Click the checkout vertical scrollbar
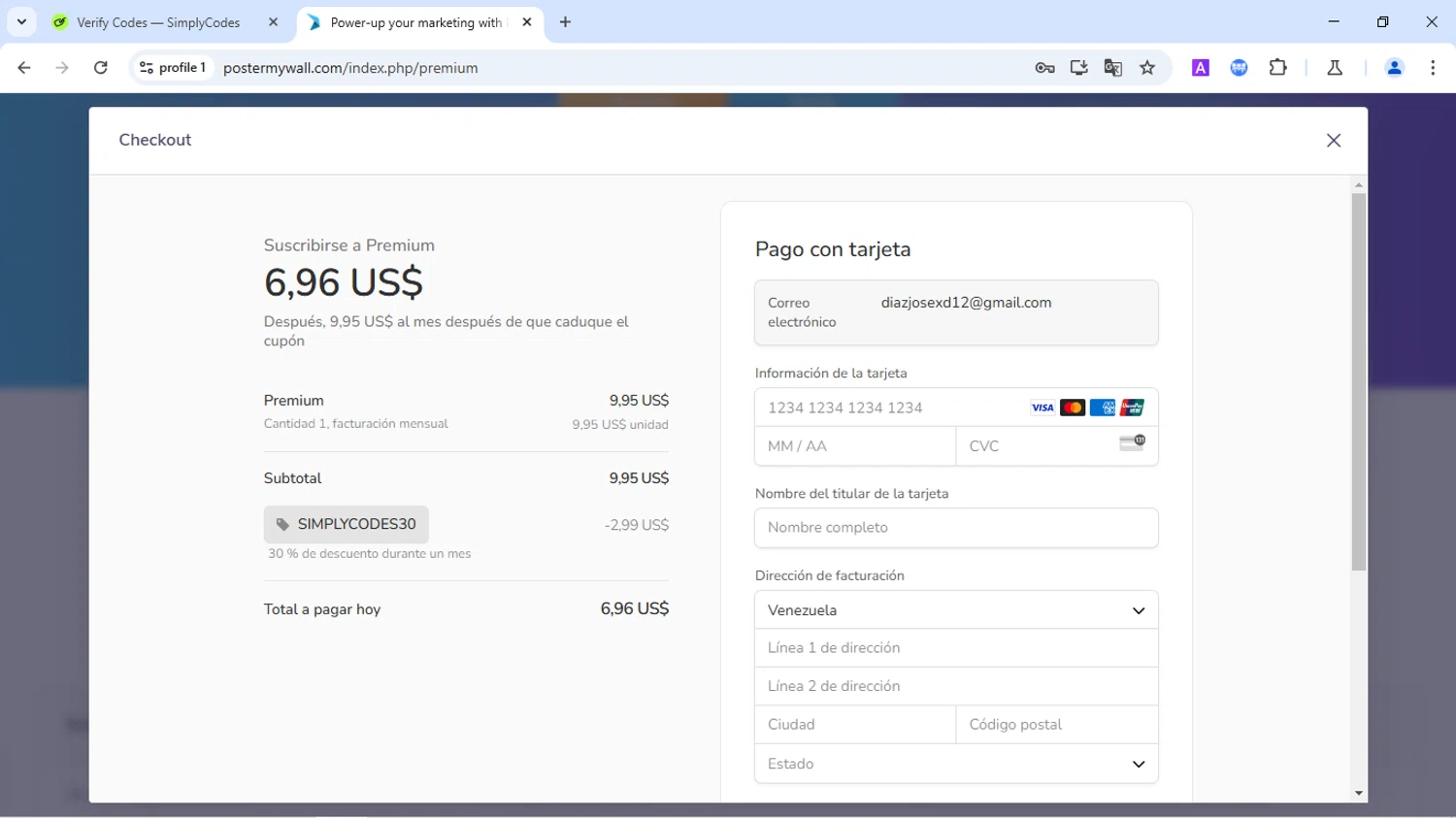Image resolution: width=1456 pixels, height=818 pixels. point(1358,382)
